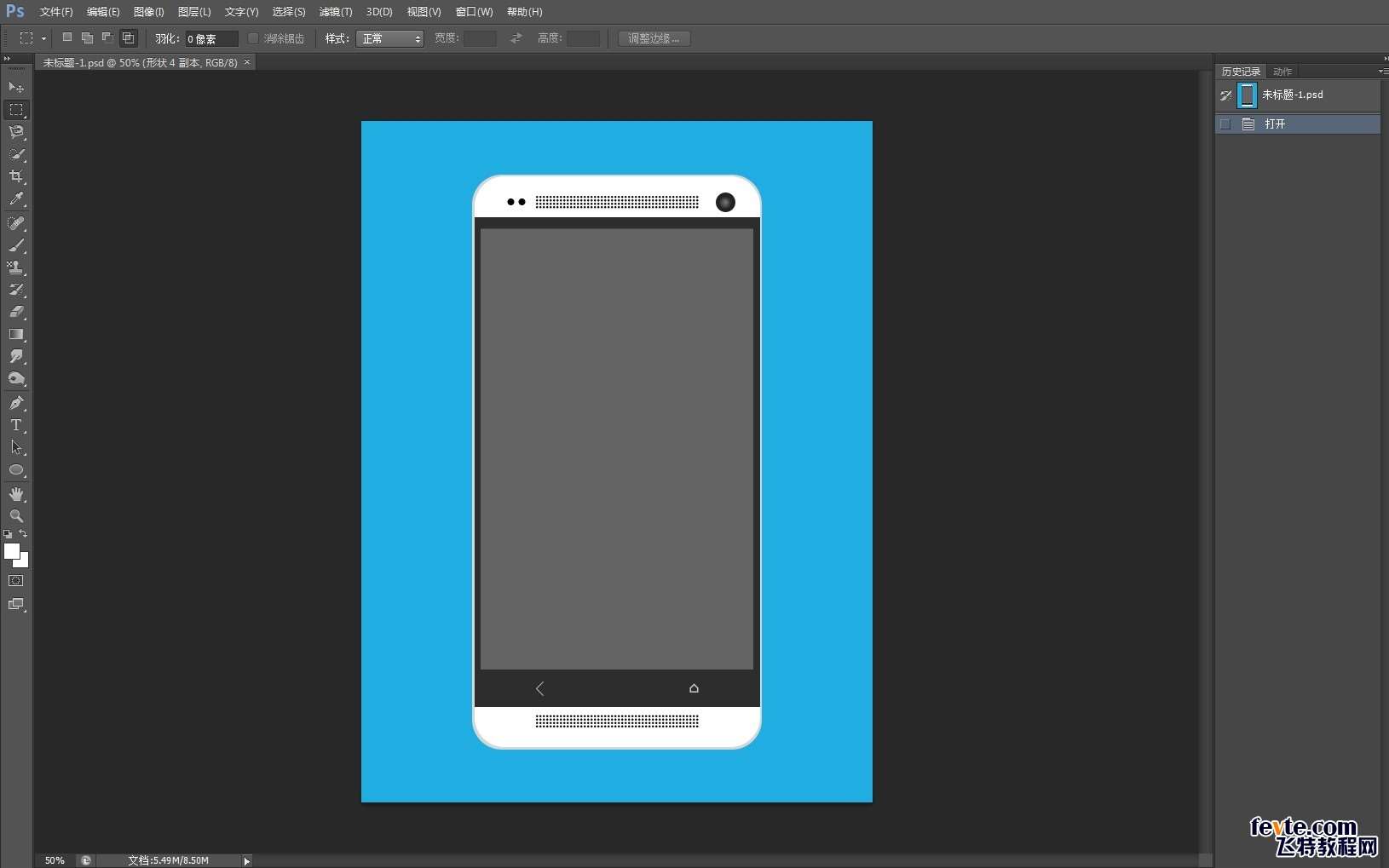The height and width of the screenshot is (868, 1389).
Task: Open the 3D(D) menu
Action: 379,12
